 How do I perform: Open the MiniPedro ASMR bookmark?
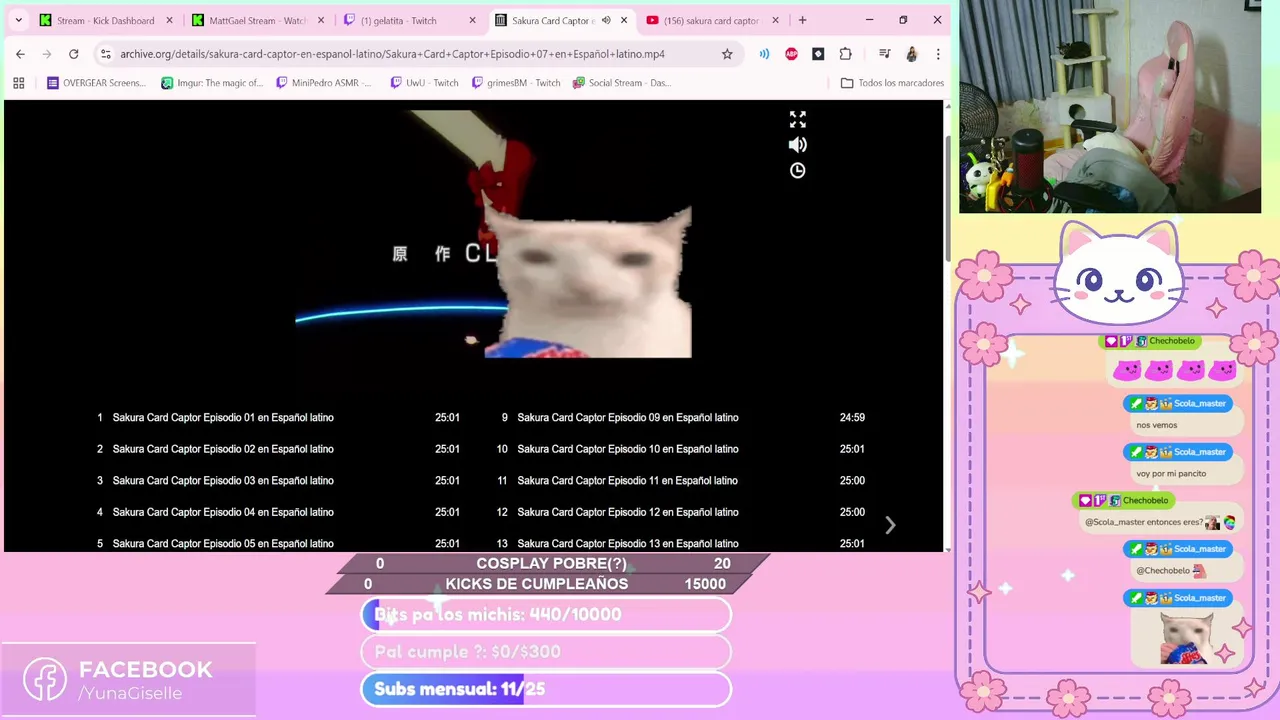[323, 83]
